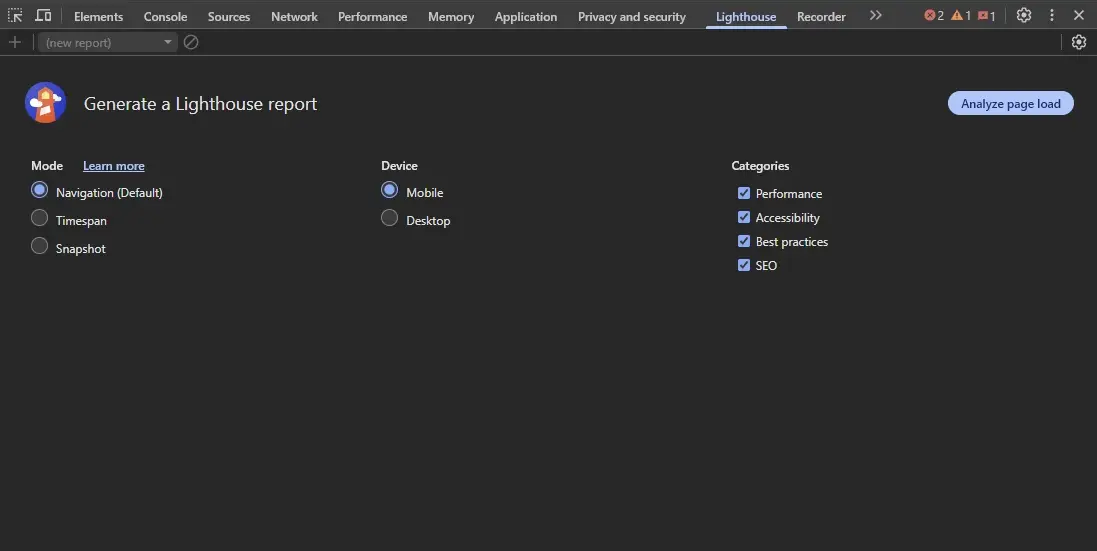Expand the (new report) dropdown

click(107, 42)
